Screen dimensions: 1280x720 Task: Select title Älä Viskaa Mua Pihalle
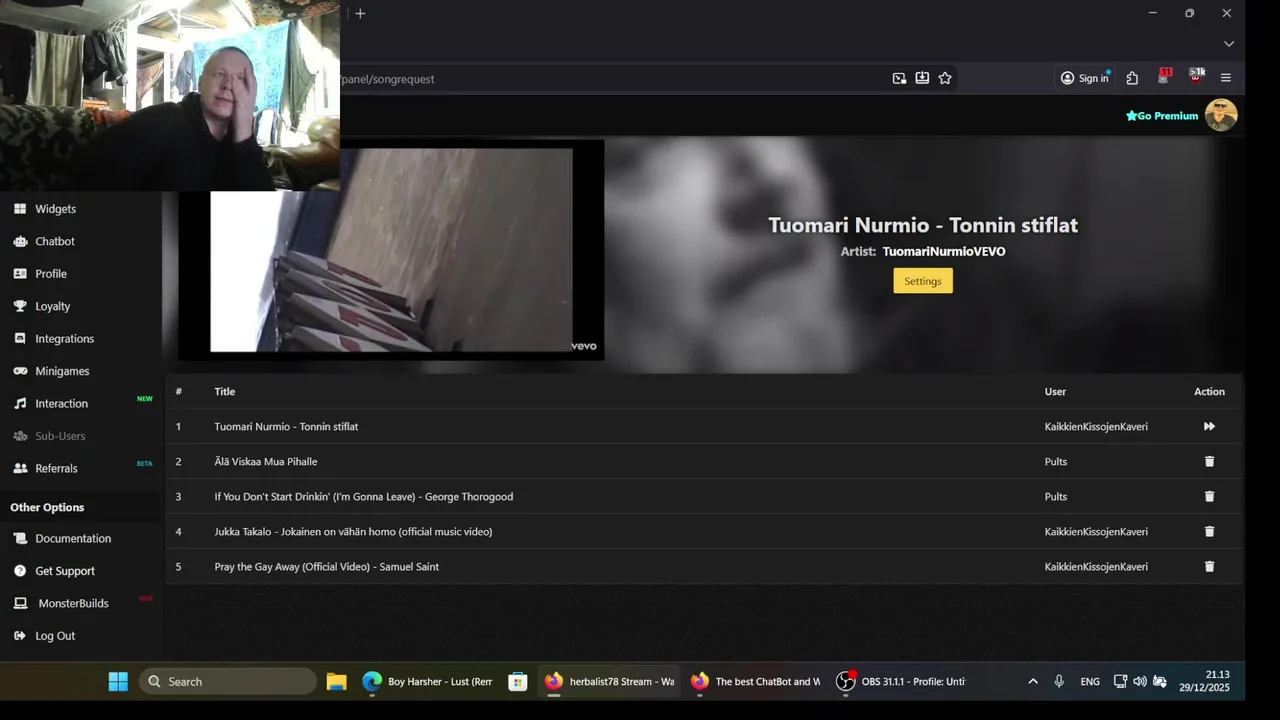[x=265, y=461]
